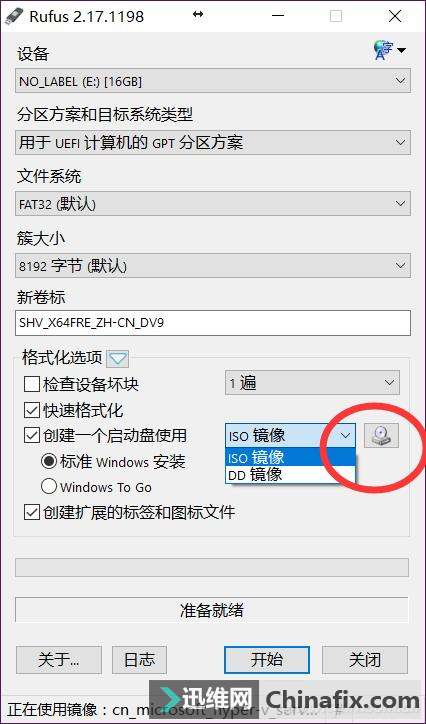Expand the GPT 分区方案 dropdown
Viewport: 426px width, 724px height.
[213, 143]
